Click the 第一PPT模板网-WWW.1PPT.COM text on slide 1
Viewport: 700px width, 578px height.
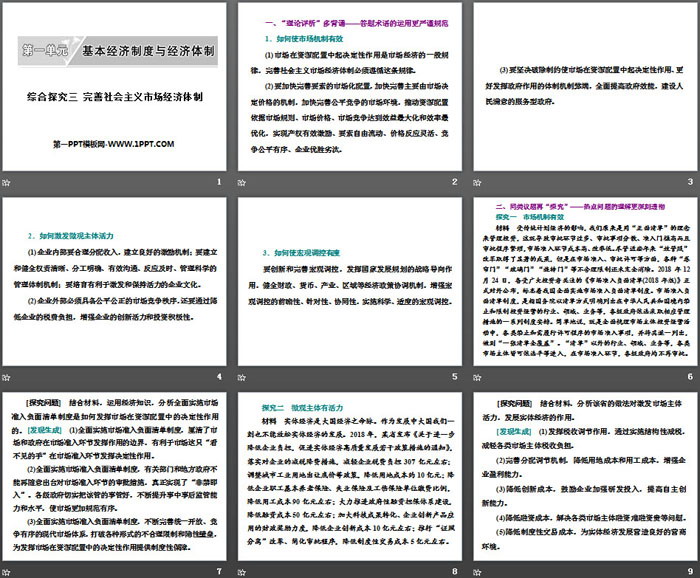pyautogui.click(x=113, y=144)
